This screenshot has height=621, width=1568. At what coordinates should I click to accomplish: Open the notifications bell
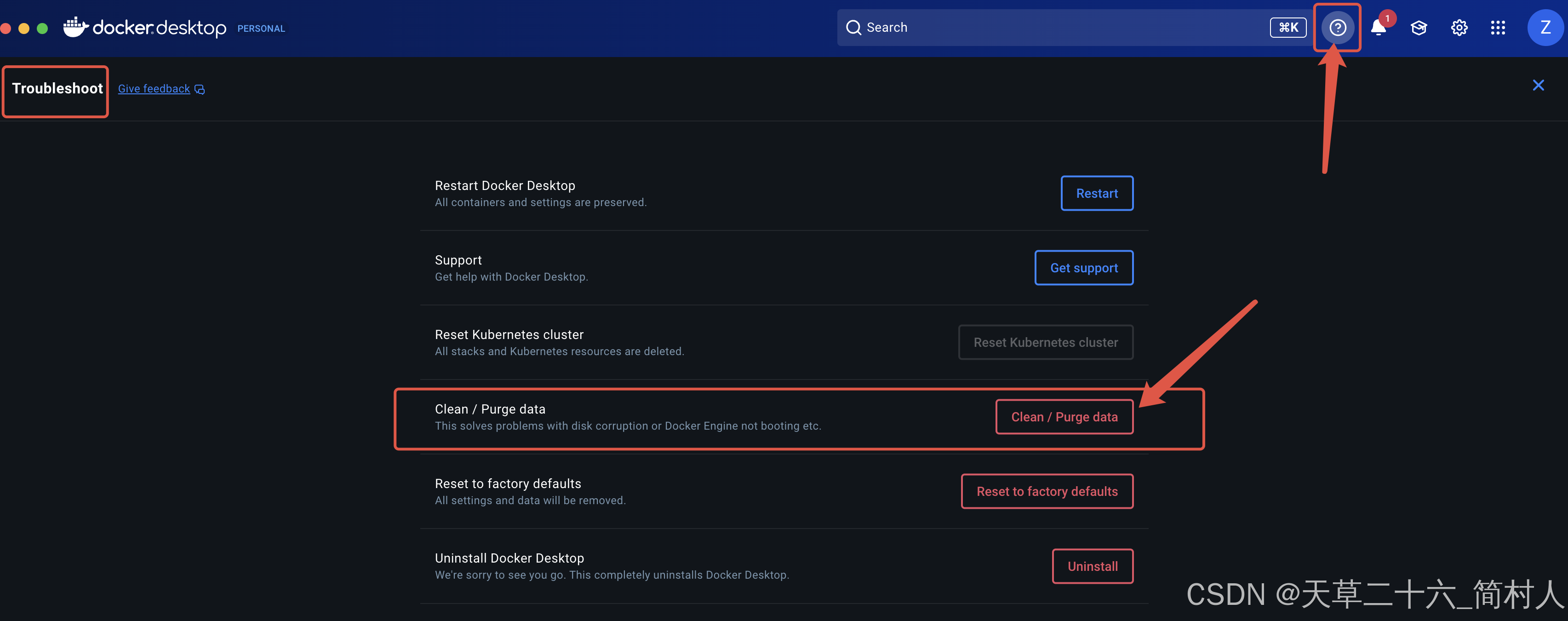1379,28
